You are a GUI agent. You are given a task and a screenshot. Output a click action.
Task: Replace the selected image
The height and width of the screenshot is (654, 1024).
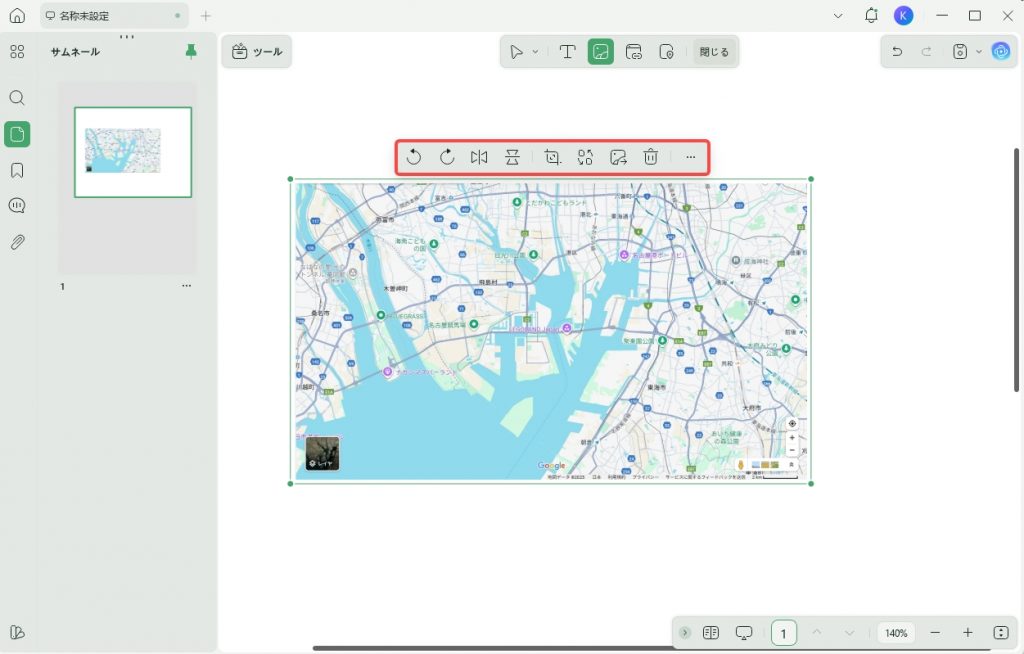585,157
